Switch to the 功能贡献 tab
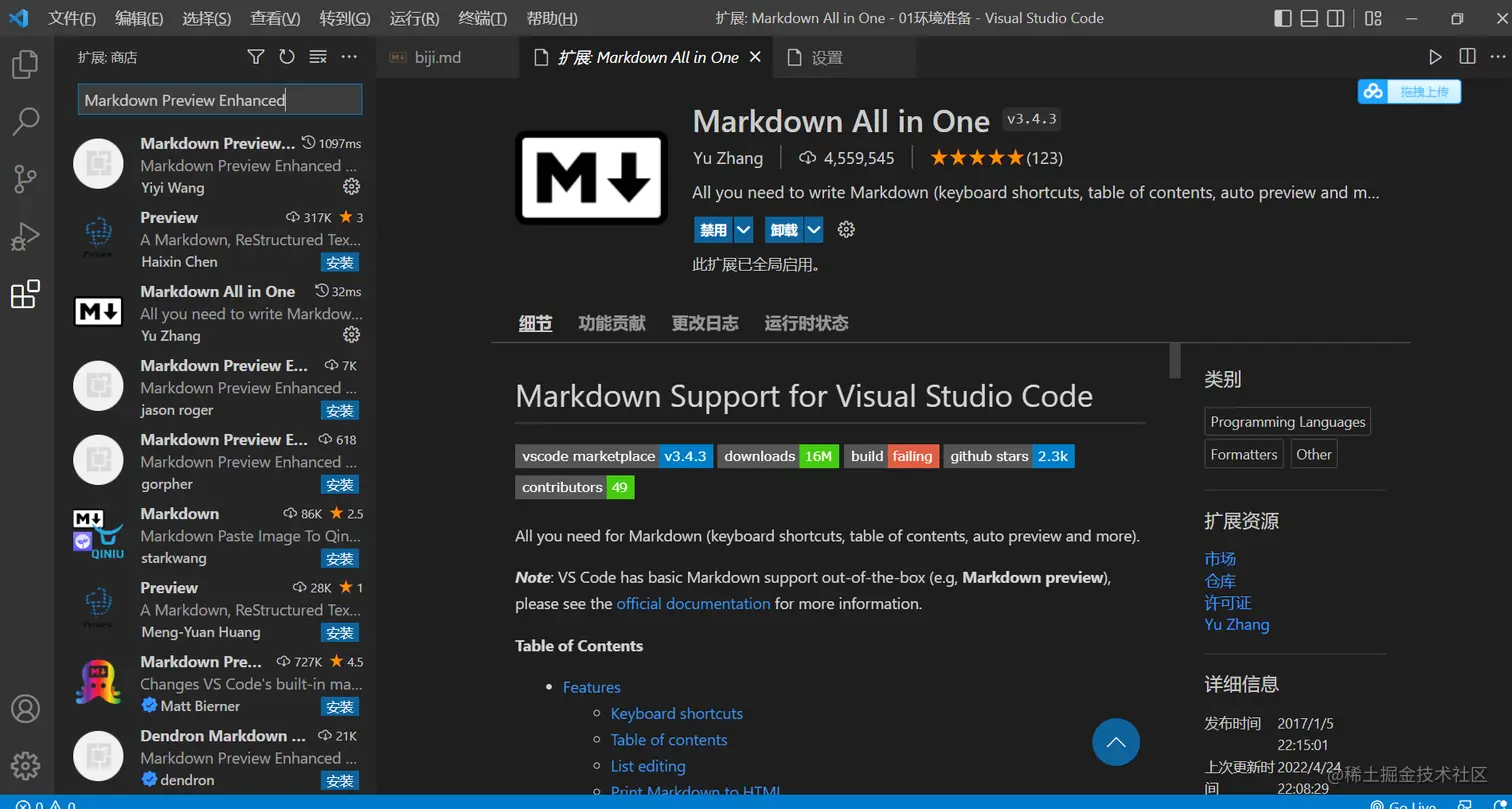The width and height of the screenshot is (1512, 809). 612,323
